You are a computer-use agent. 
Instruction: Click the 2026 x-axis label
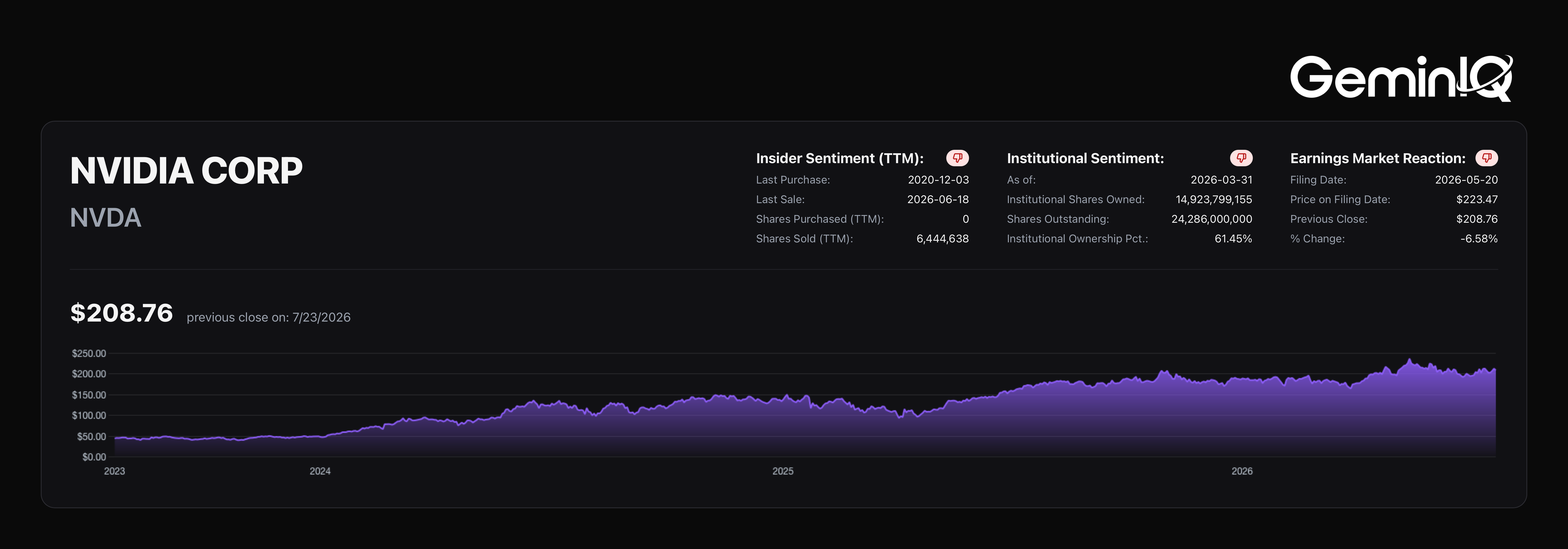(1242, 471)
